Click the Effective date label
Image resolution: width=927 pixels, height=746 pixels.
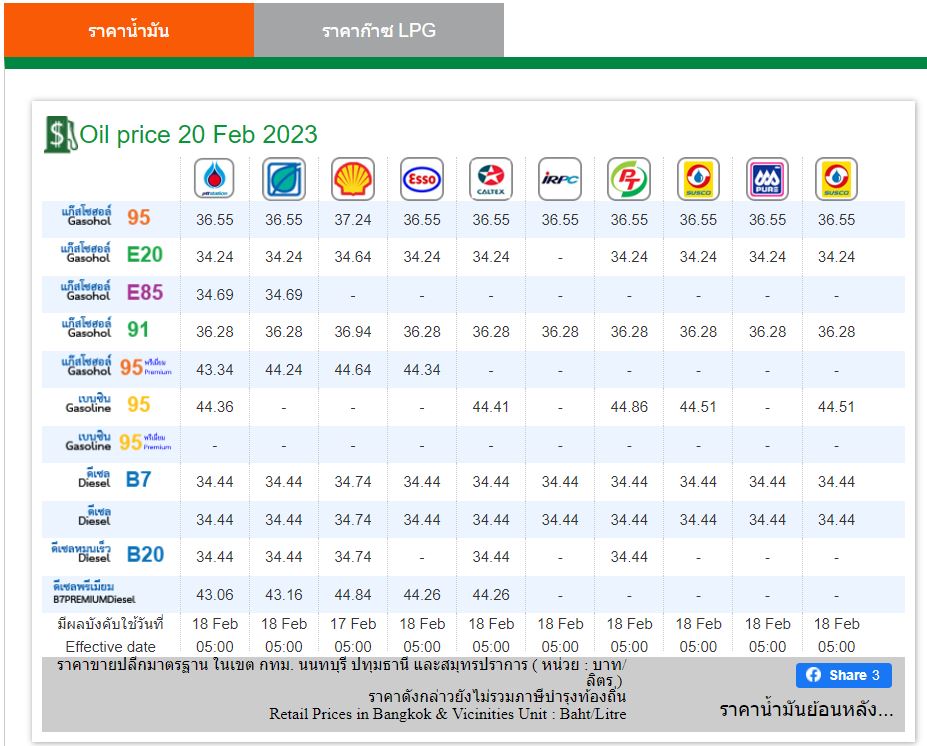[x=111, y=647]
